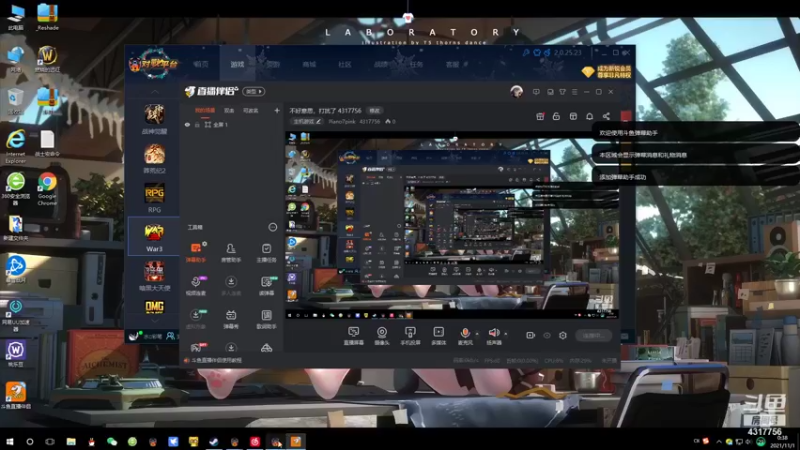Collapse the toolbox panel

coord(272,227)
